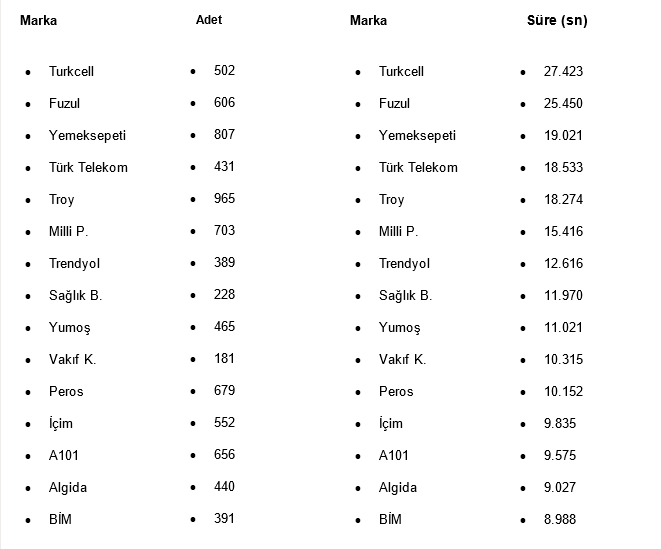Click the last duration value 8.988
The width and height of the screenshot is (661, 549).
tap(560, 520)
